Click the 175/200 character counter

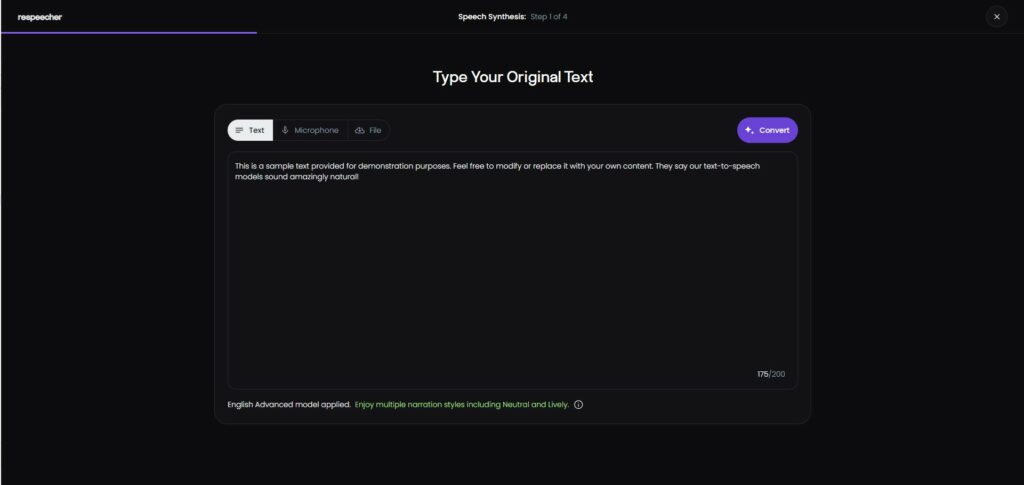tap(771, 374)
